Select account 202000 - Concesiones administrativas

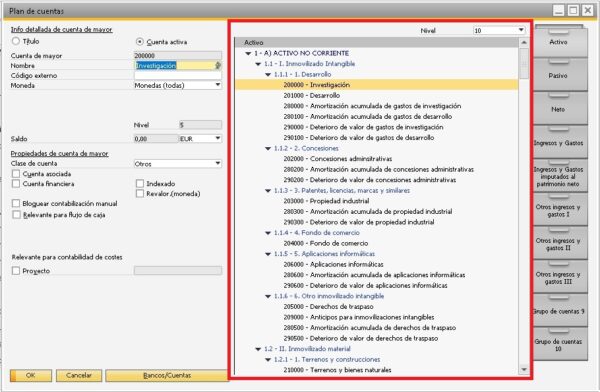point(338,159)
